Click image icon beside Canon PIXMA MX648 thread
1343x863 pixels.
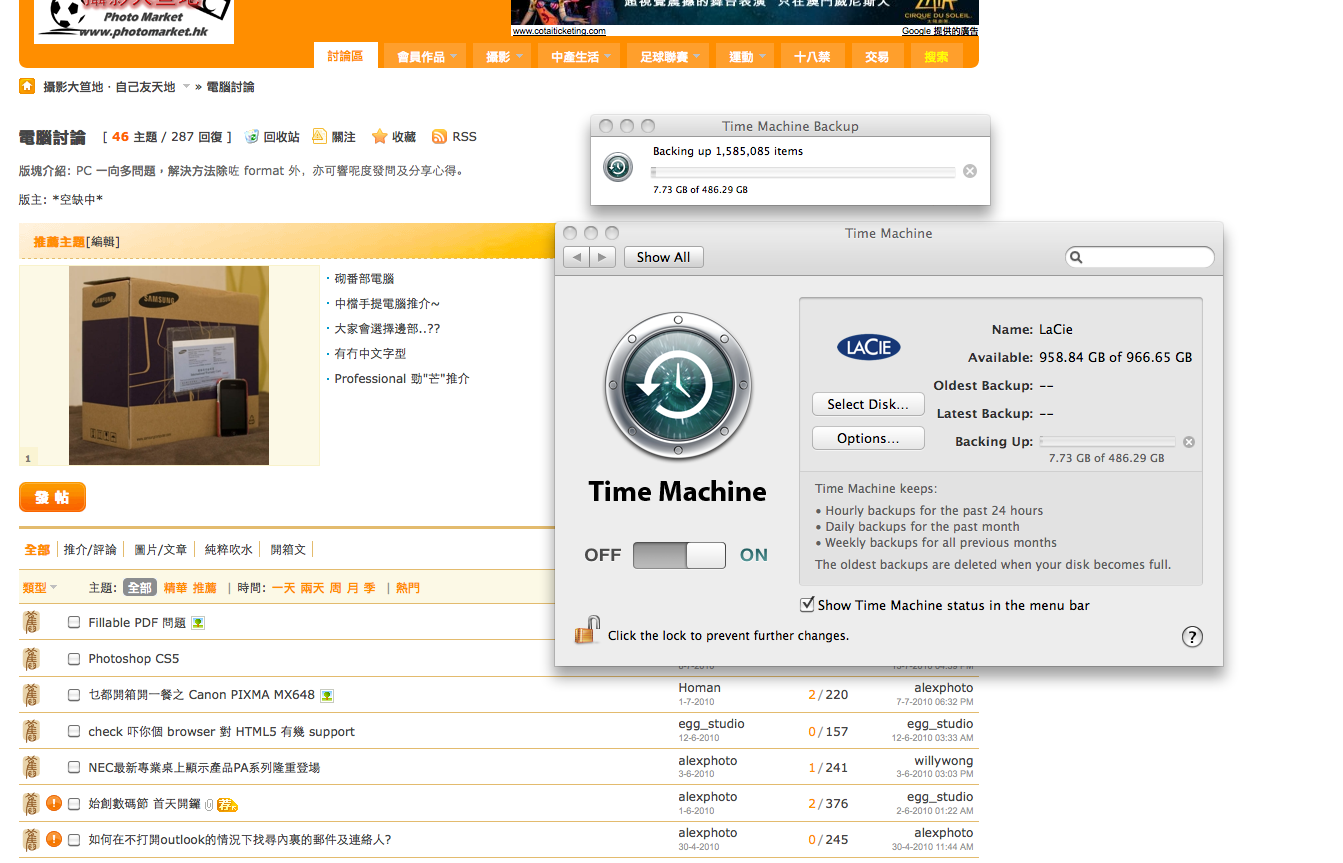(x=327, y=695)
